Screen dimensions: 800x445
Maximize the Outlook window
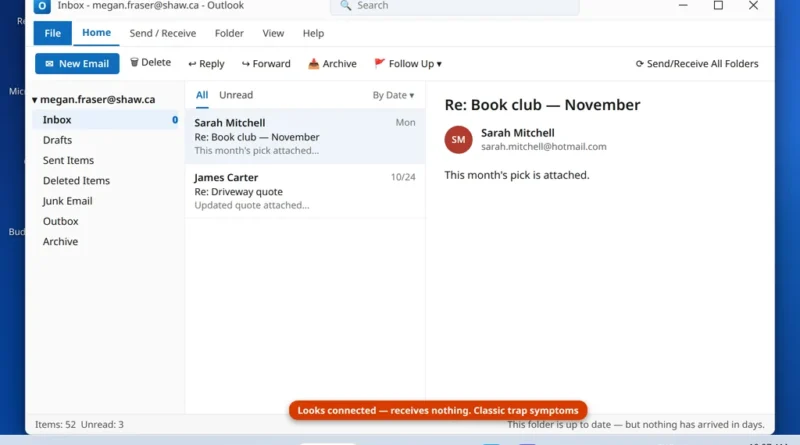point(718,6)
